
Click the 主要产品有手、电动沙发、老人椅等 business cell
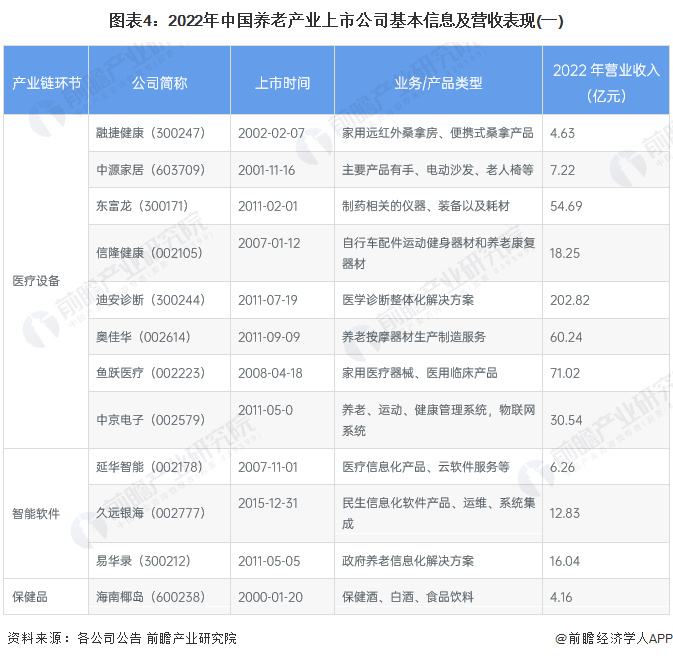[x=438, y=170]
